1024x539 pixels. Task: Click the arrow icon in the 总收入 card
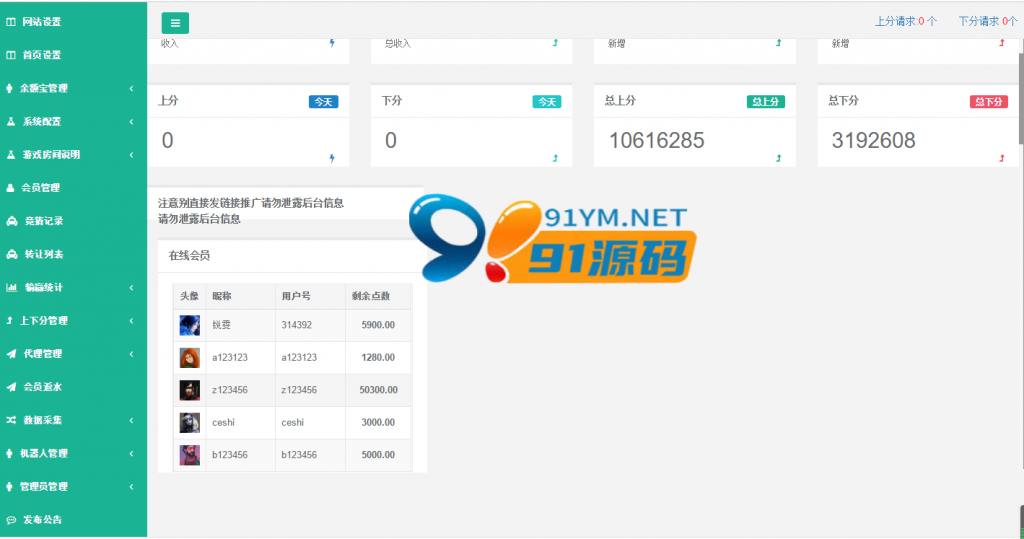tap(555, 43)
